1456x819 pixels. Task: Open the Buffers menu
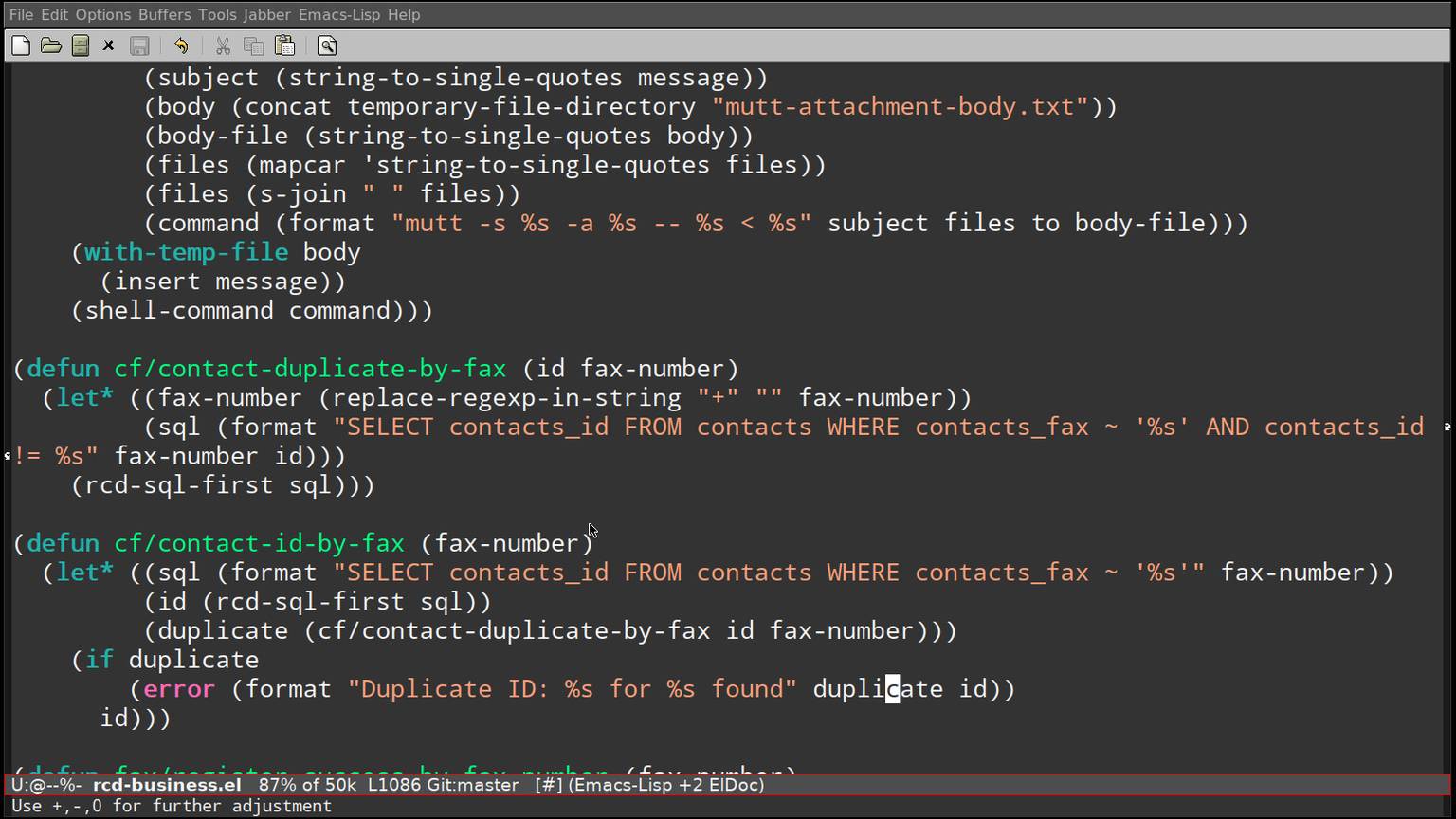[164, 15]
